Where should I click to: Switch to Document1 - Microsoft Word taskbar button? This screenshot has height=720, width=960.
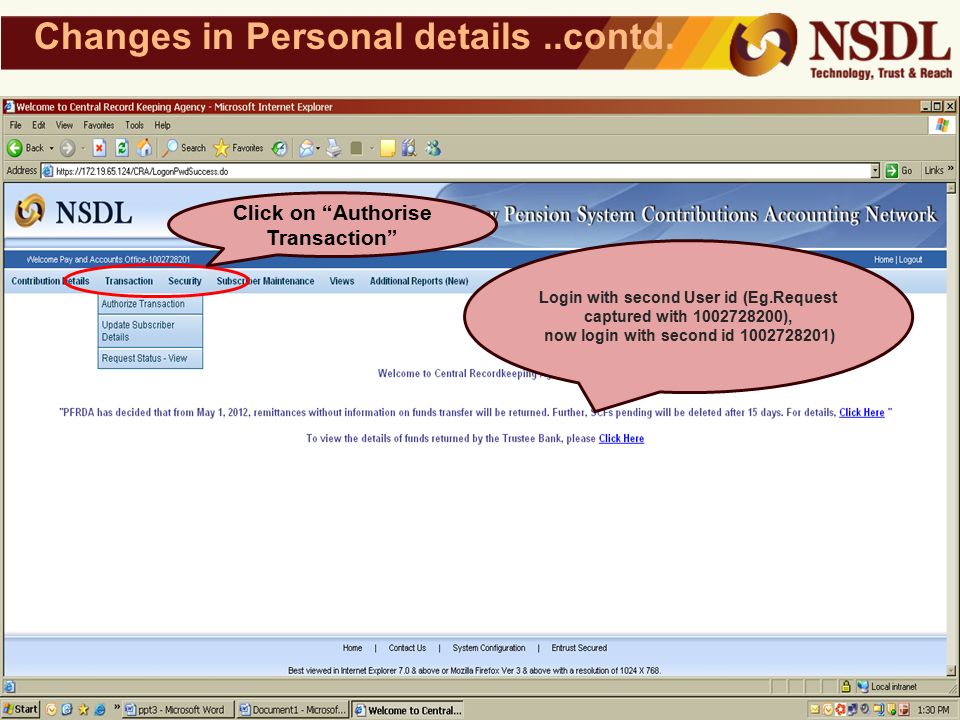point(293,710)
